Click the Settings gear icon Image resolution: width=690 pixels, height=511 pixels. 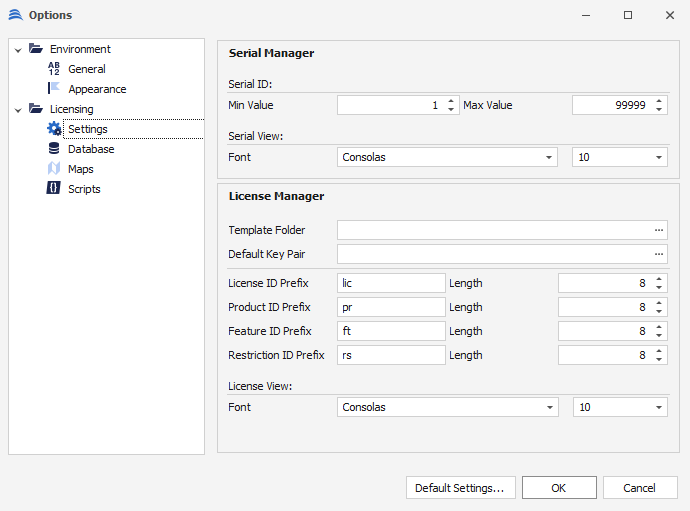pyautogui.click(x=54, y=129)
